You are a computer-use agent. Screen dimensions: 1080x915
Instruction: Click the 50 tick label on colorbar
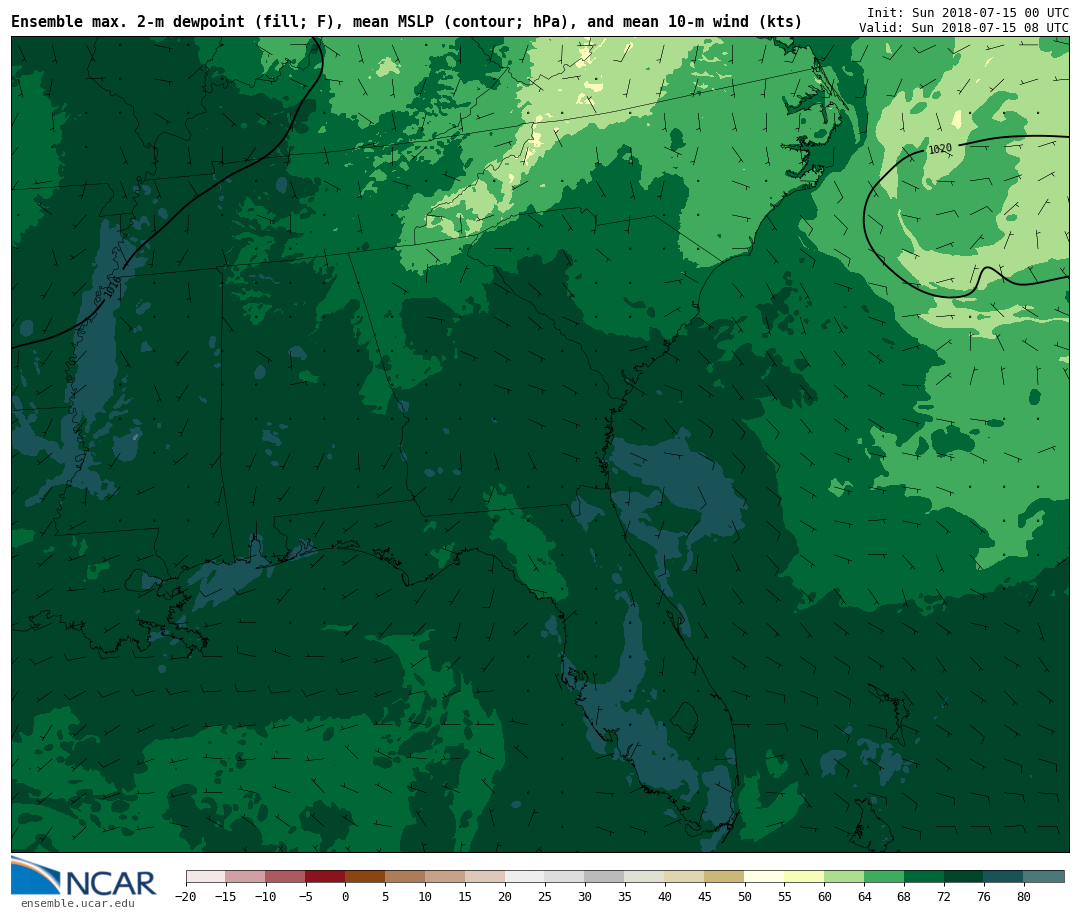tap(744, 897)
